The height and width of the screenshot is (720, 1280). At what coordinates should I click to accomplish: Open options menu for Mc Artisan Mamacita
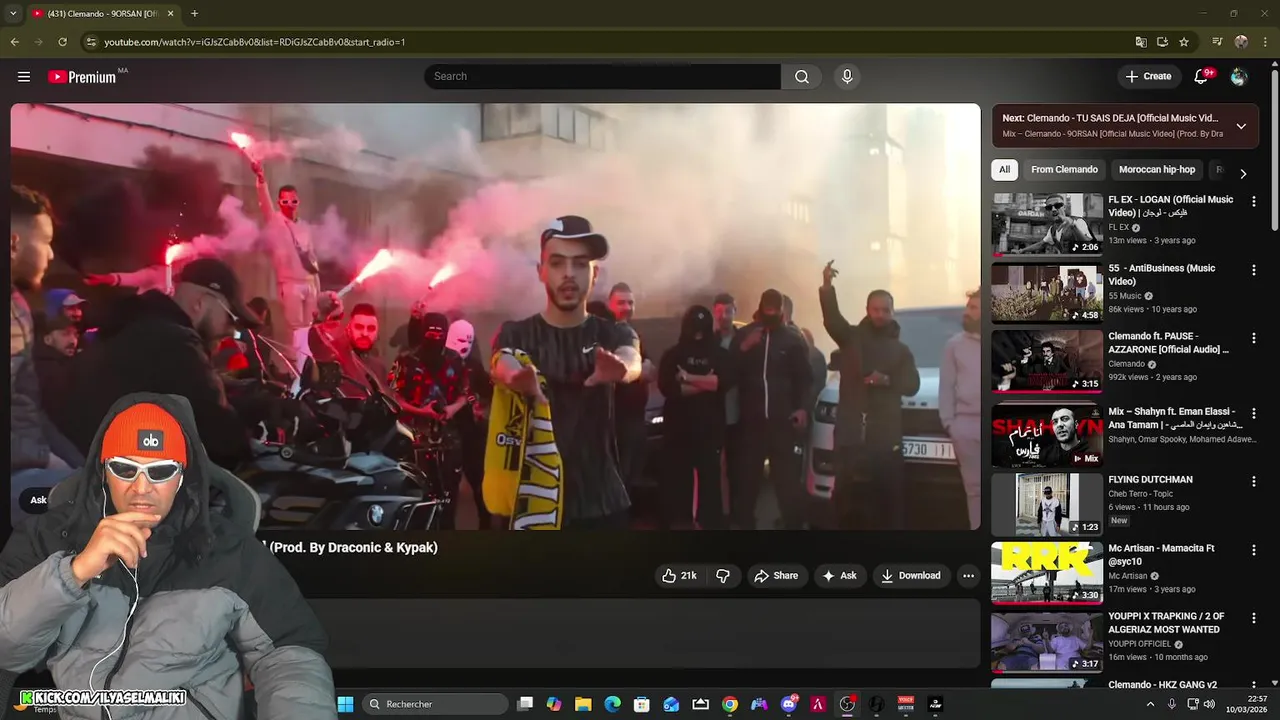click(x=1254, y=550)
